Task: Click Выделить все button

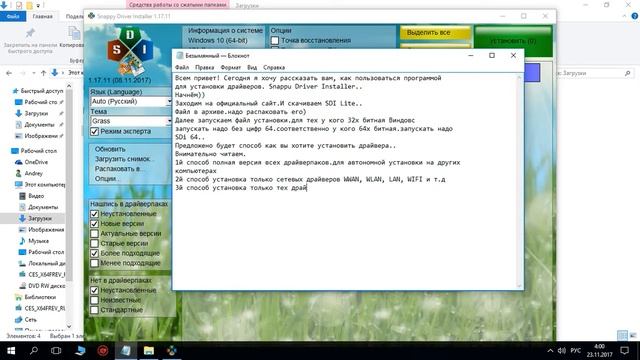Action: click(x=435, y=33)
